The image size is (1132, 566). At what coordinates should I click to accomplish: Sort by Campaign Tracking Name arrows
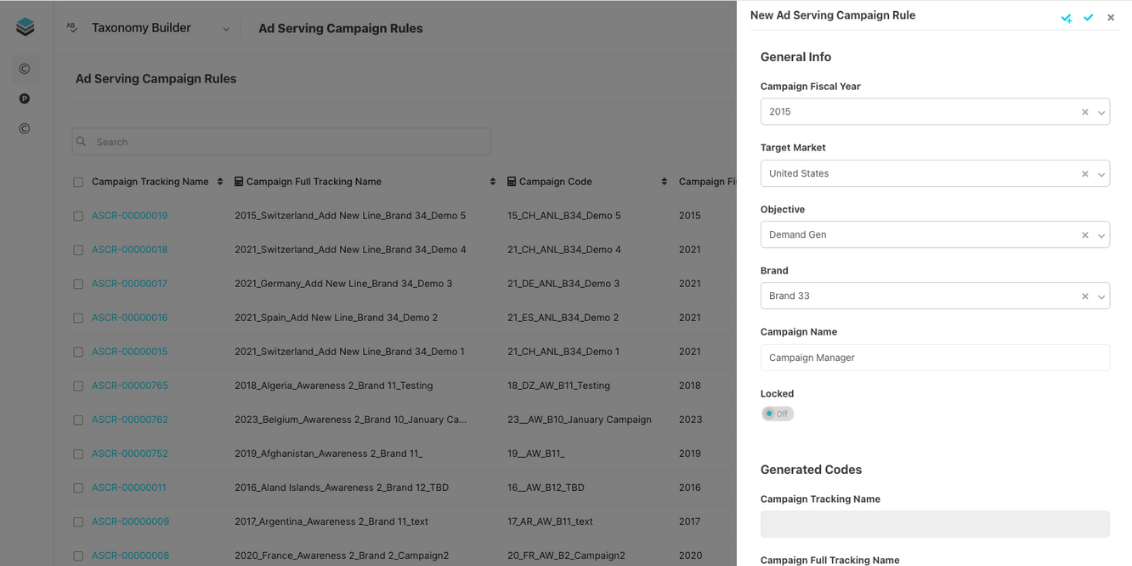[x=220, y=182]
